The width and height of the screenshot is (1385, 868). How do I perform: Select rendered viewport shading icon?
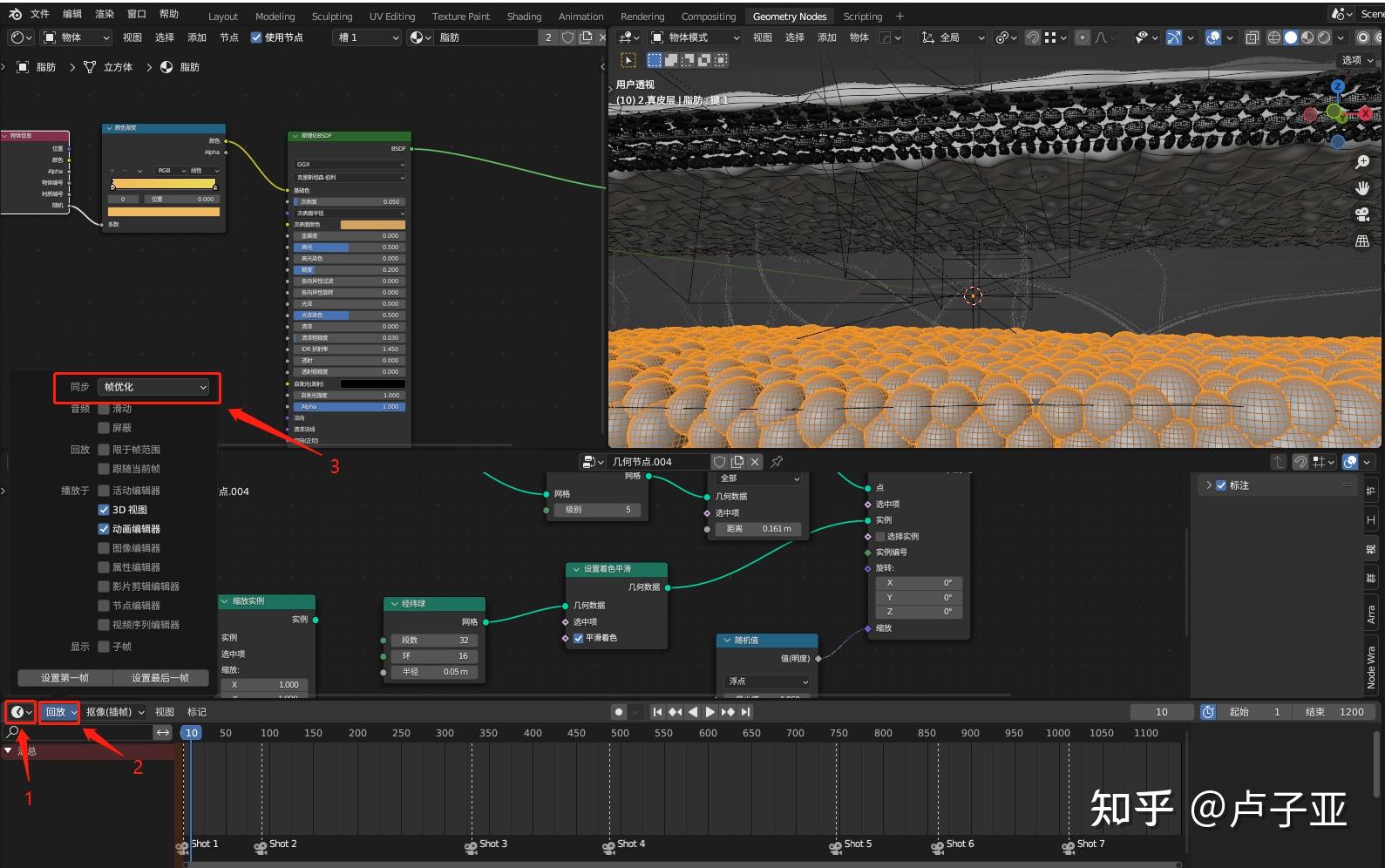coord(1324,37)
